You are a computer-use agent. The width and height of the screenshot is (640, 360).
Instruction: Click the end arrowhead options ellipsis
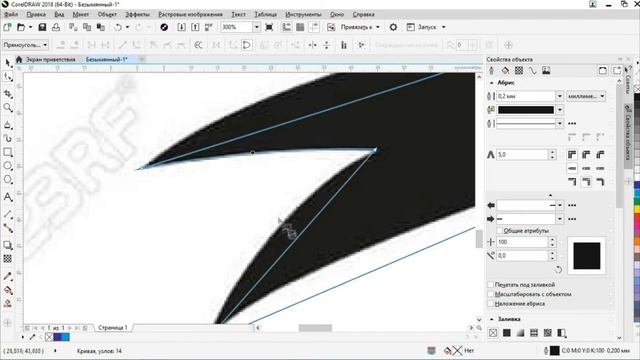(572, 219)
